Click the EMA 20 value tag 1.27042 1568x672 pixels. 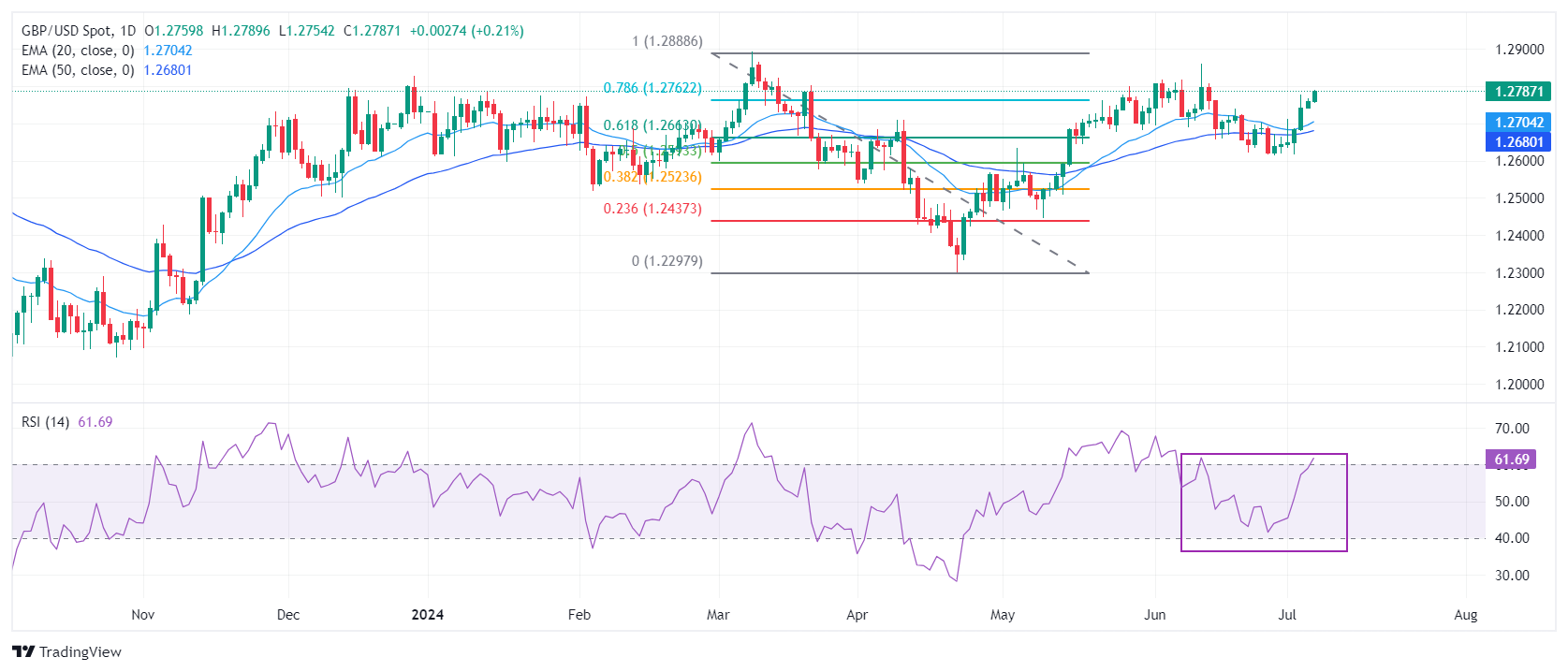click(x=1518, y=123)
